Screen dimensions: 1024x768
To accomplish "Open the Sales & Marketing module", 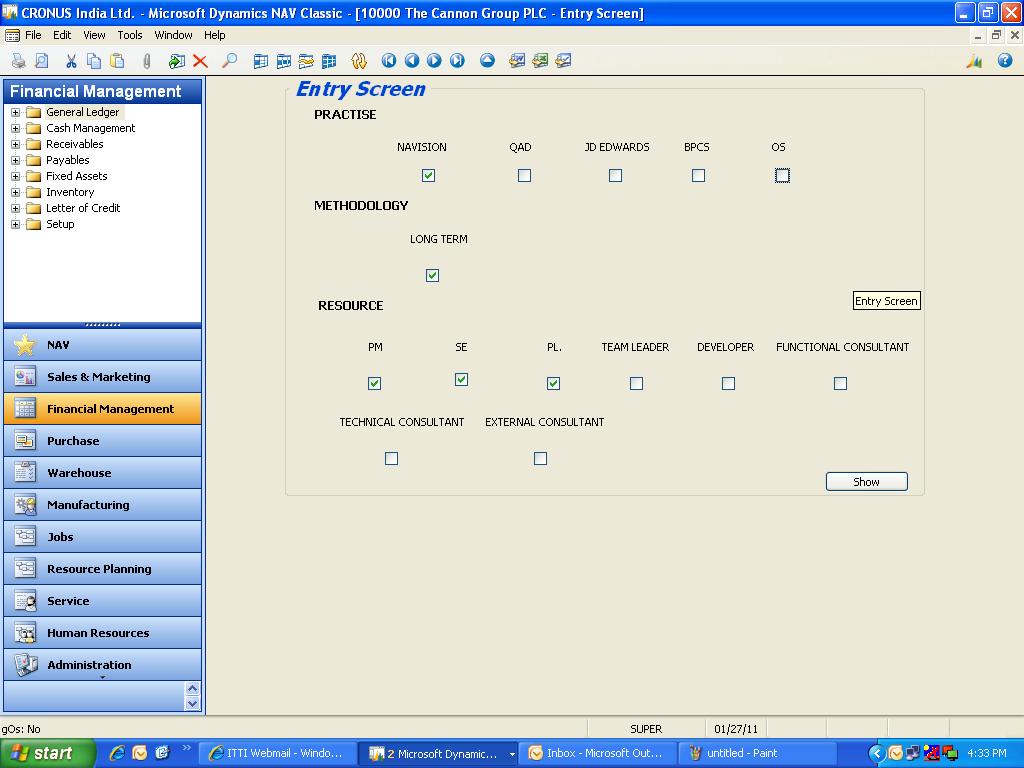I will [x=103, y=377].
